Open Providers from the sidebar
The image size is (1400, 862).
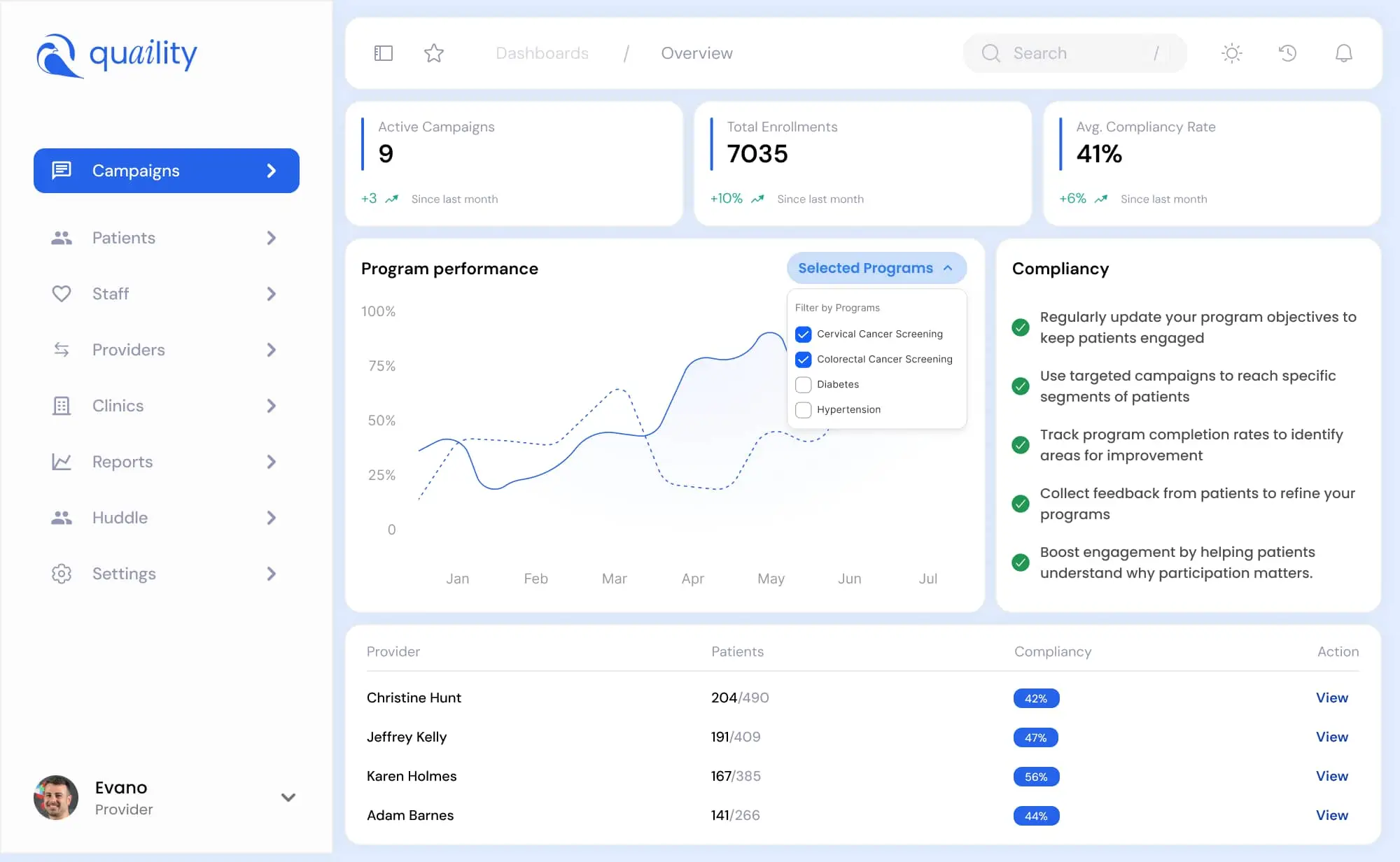127,350
